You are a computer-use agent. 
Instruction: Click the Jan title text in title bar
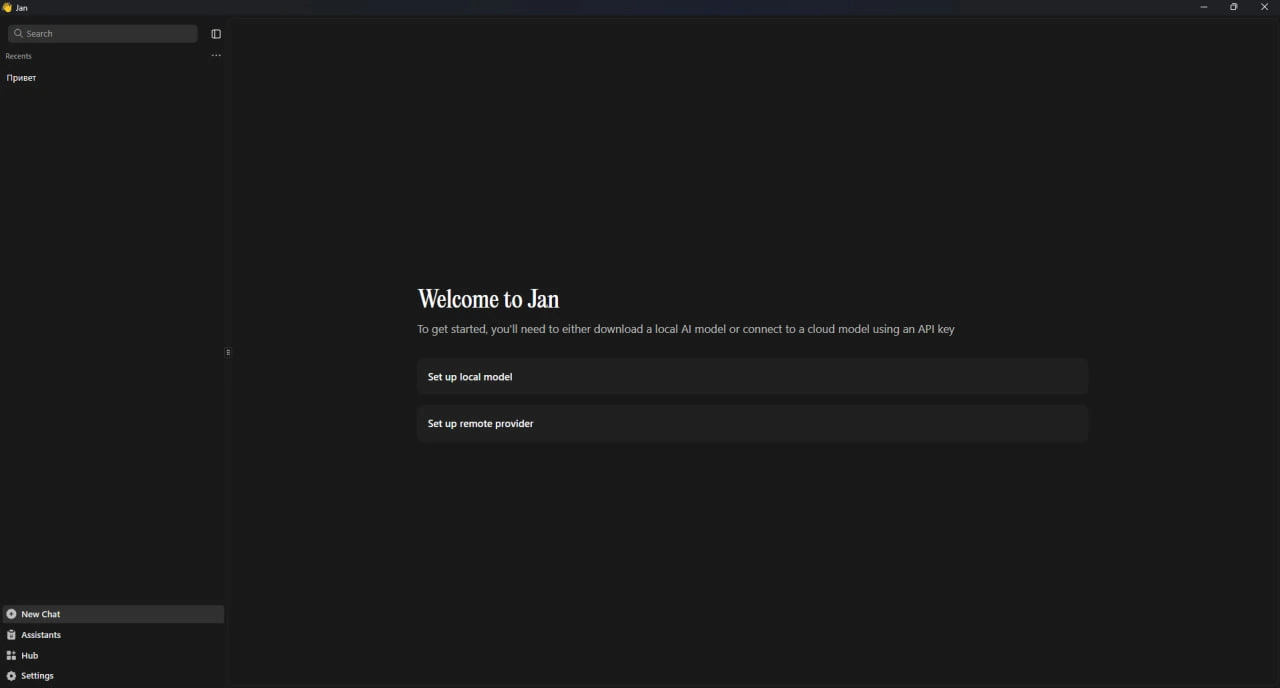pos(22,8)
